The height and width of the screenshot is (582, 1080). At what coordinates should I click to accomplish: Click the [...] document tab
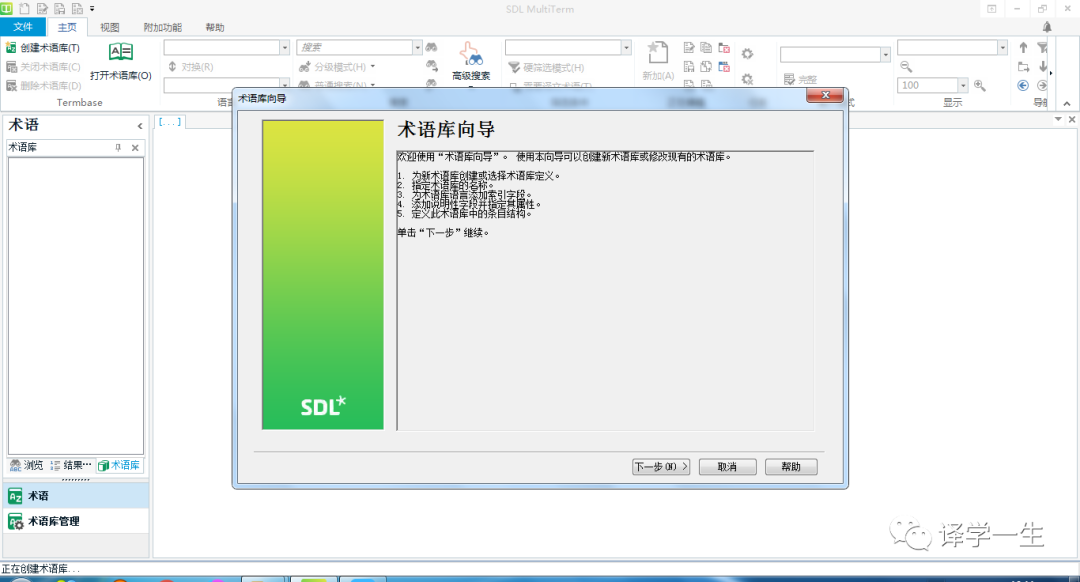pyautogui.click(x=169, y=122)
